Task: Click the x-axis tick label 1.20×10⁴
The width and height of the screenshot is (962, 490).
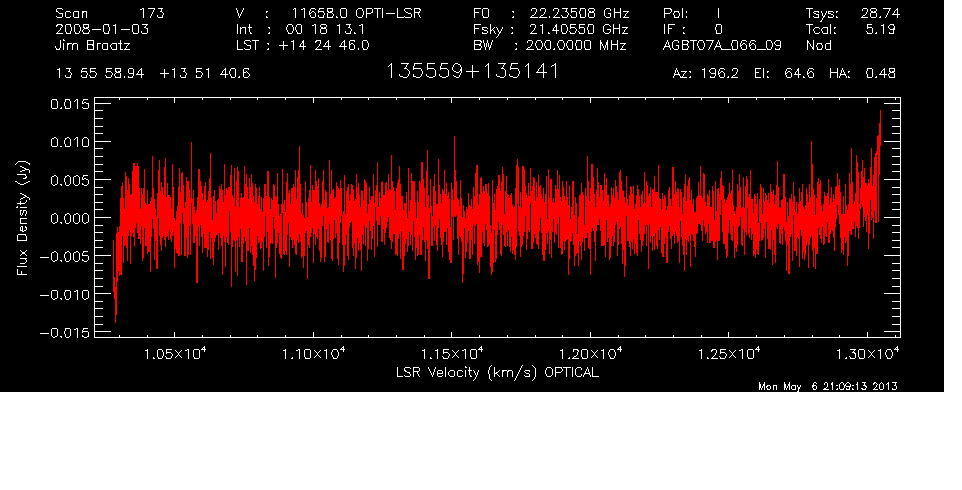Action: pos(590,353)
